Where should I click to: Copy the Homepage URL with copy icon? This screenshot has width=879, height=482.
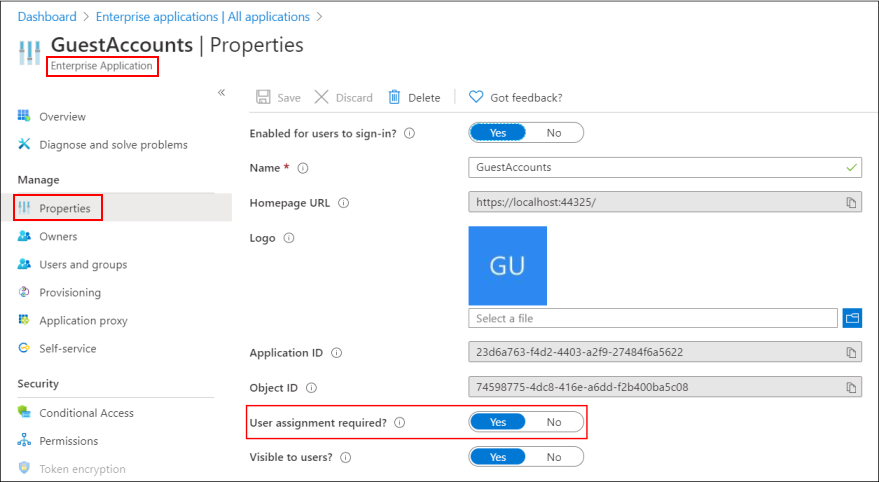click(x=851, y=202)
